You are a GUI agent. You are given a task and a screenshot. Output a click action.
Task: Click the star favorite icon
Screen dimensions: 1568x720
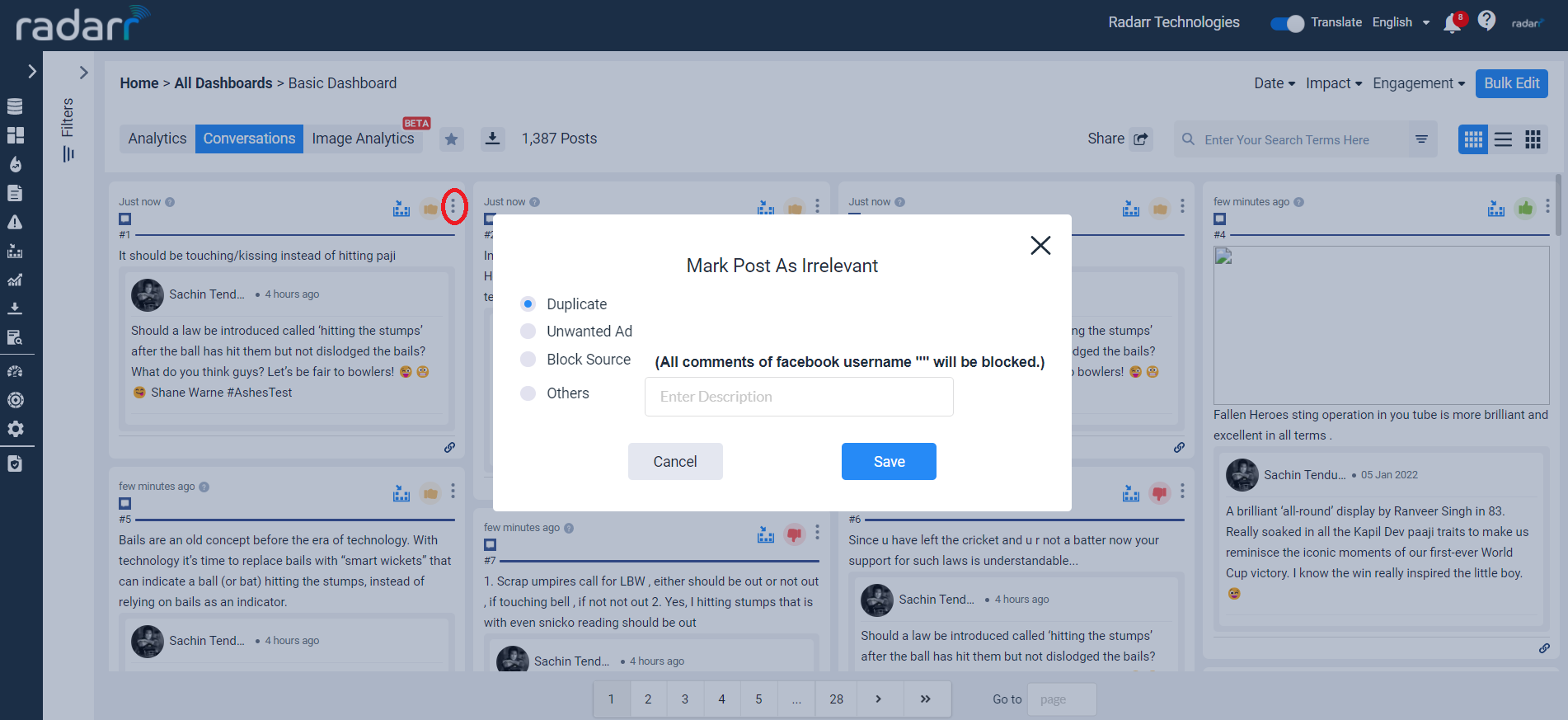click(x=452, y=139)
